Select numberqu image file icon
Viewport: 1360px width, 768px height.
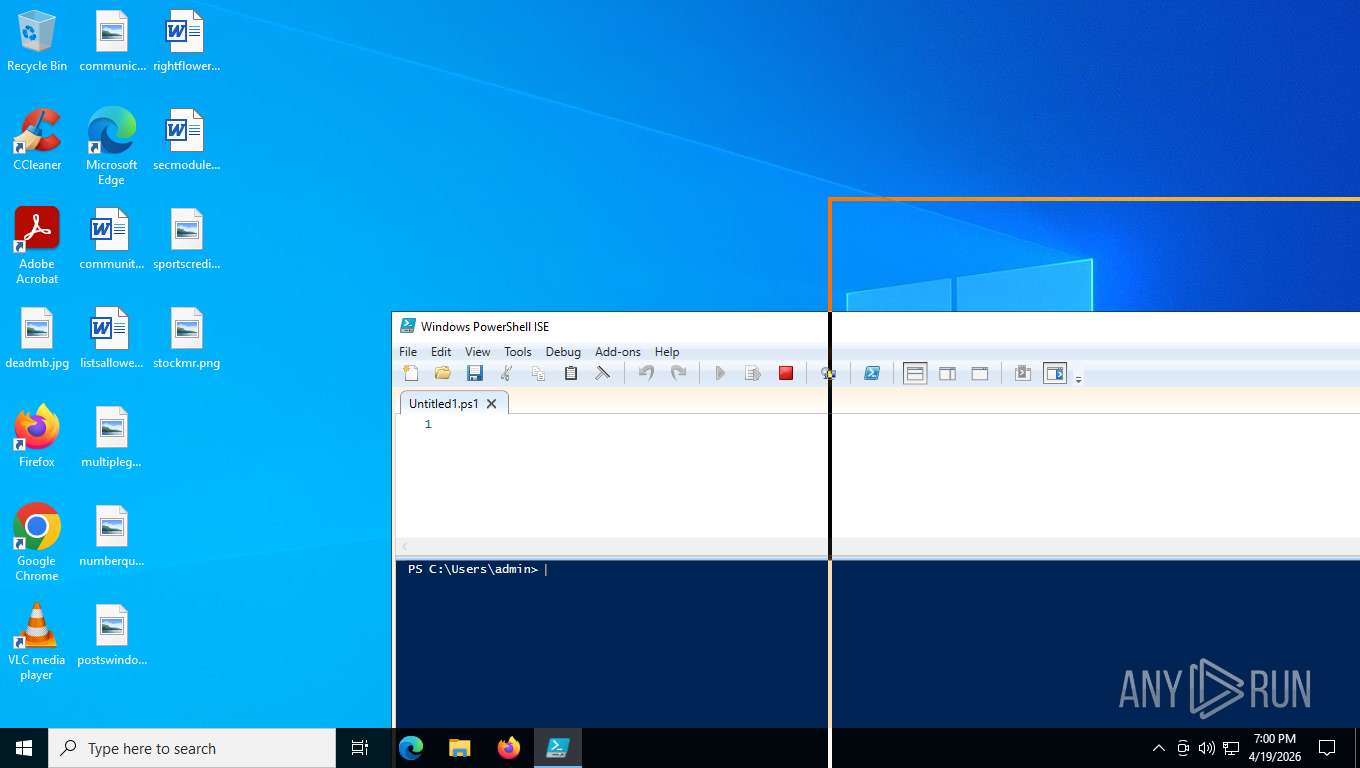pos(111,536)
